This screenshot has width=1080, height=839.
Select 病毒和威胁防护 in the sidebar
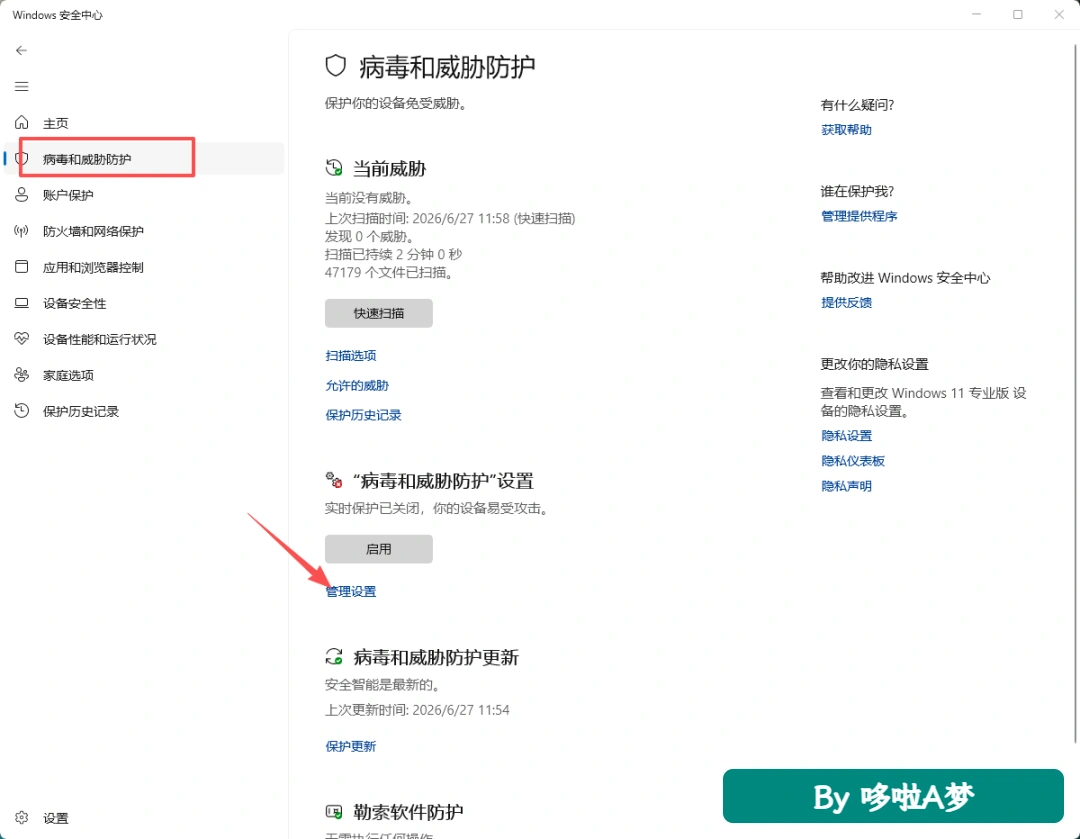coord(144,158)
